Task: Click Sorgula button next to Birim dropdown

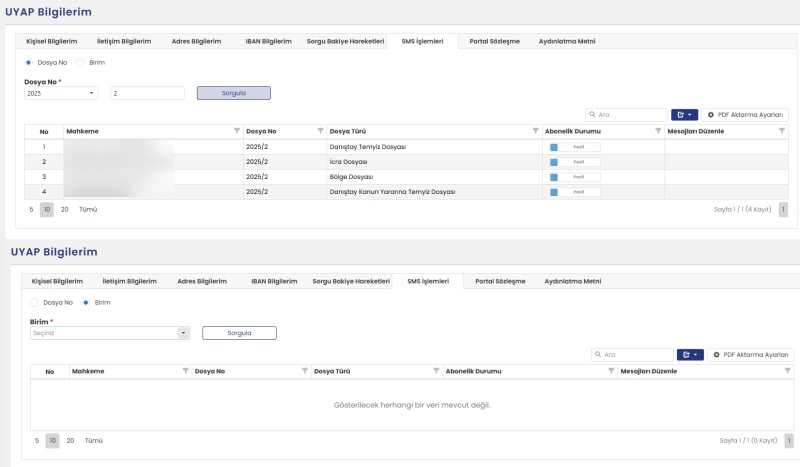Action: [x=239, y=333]
